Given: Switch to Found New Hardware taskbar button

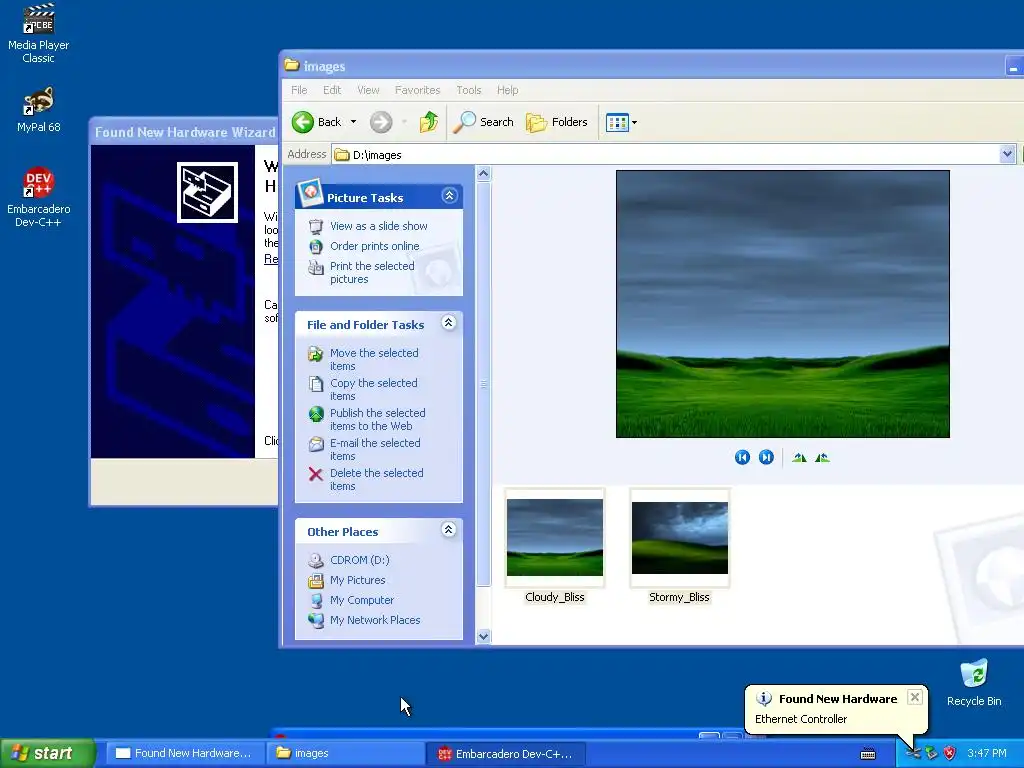Looking at the screenshot, I should (184, 753).
